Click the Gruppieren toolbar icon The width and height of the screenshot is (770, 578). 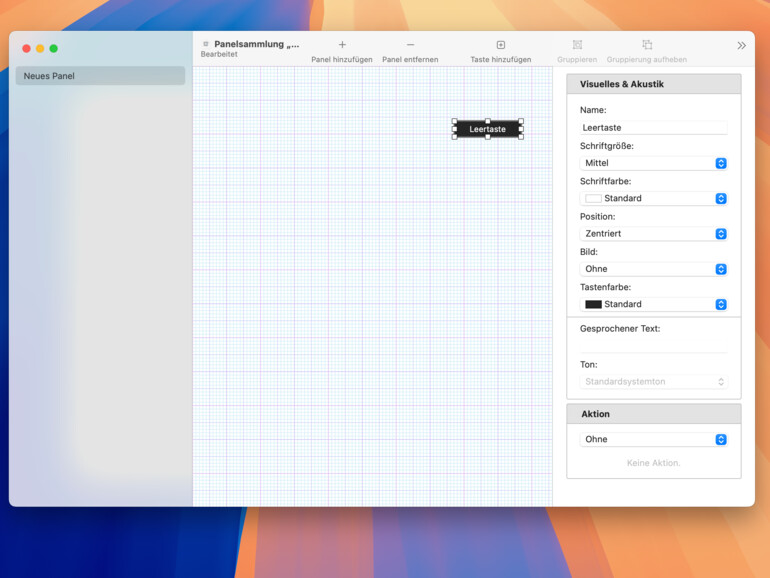click(x=577, y=45)
